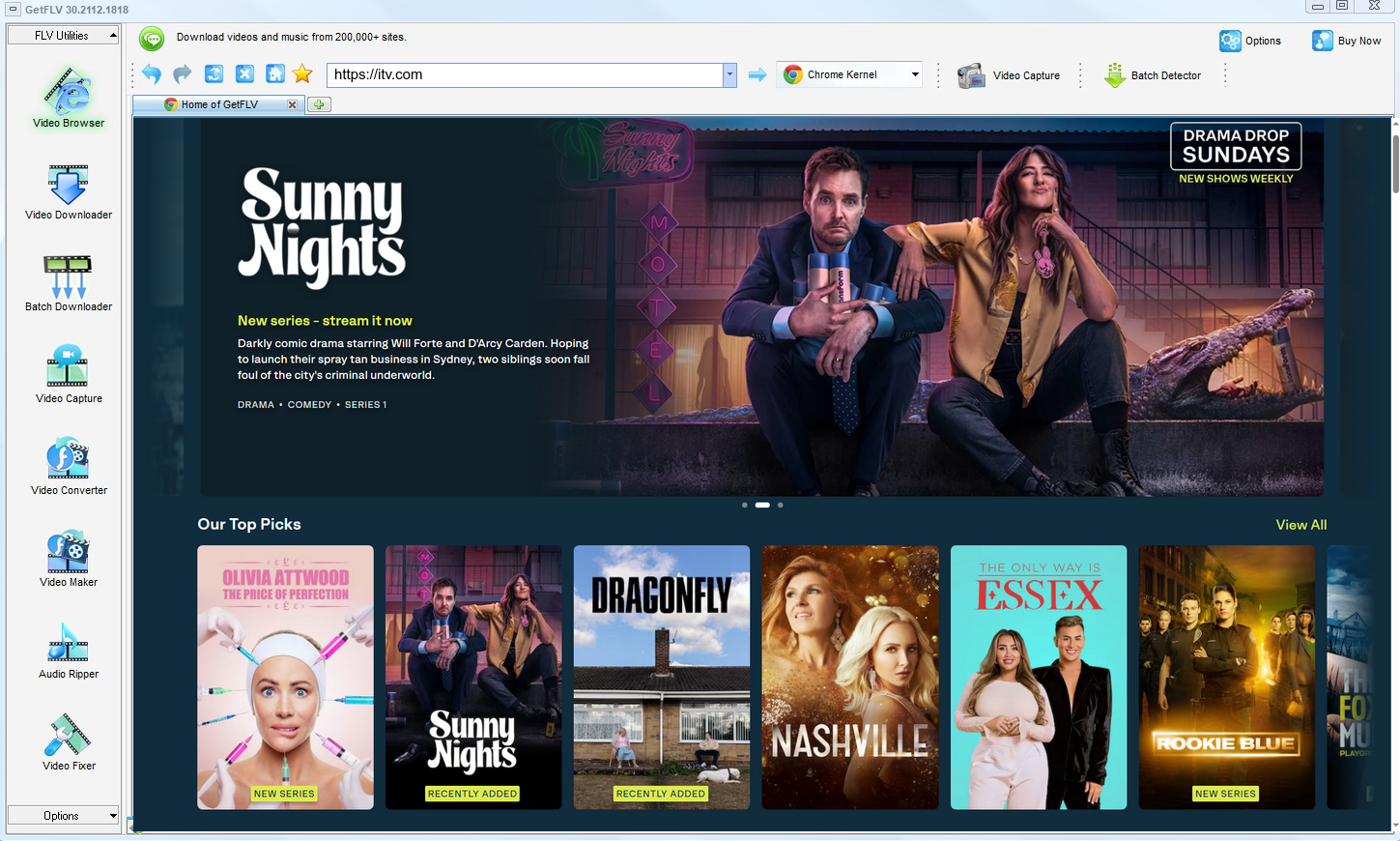Open the Sunny Nights recently added card

(473, 677)
